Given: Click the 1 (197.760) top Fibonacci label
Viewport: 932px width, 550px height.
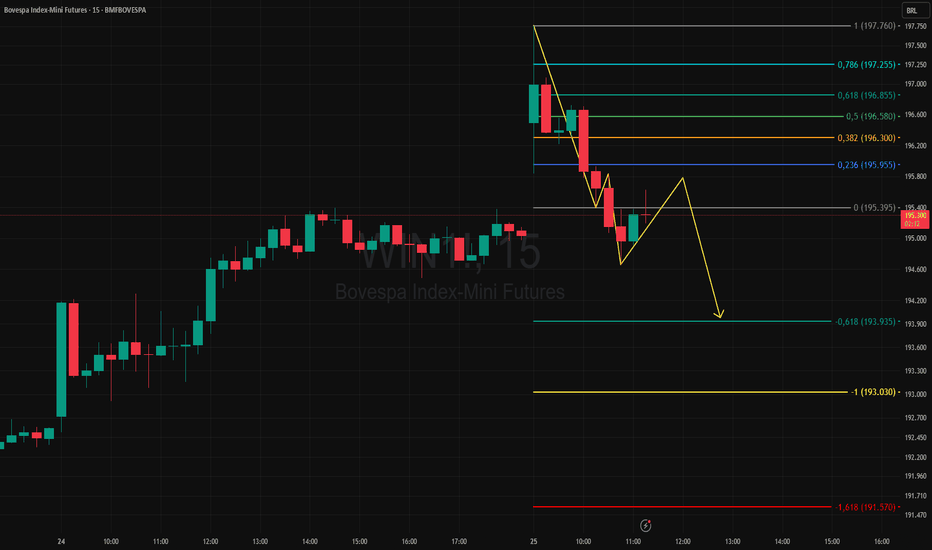Looking at the screenshot, I should pyautogui.click(x=874, y=26).
